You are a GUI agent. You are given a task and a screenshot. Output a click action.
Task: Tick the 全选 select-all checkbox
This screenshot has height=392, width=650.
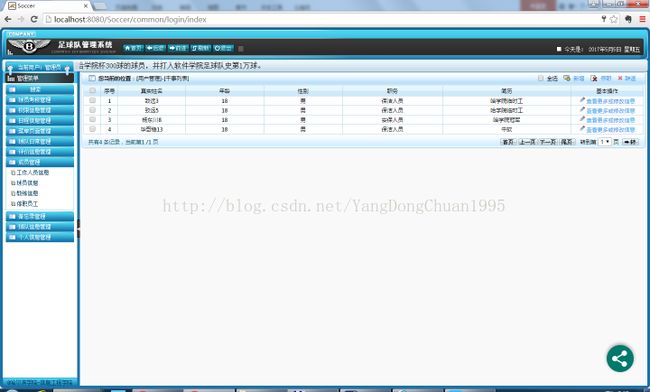tap(541, 78)
